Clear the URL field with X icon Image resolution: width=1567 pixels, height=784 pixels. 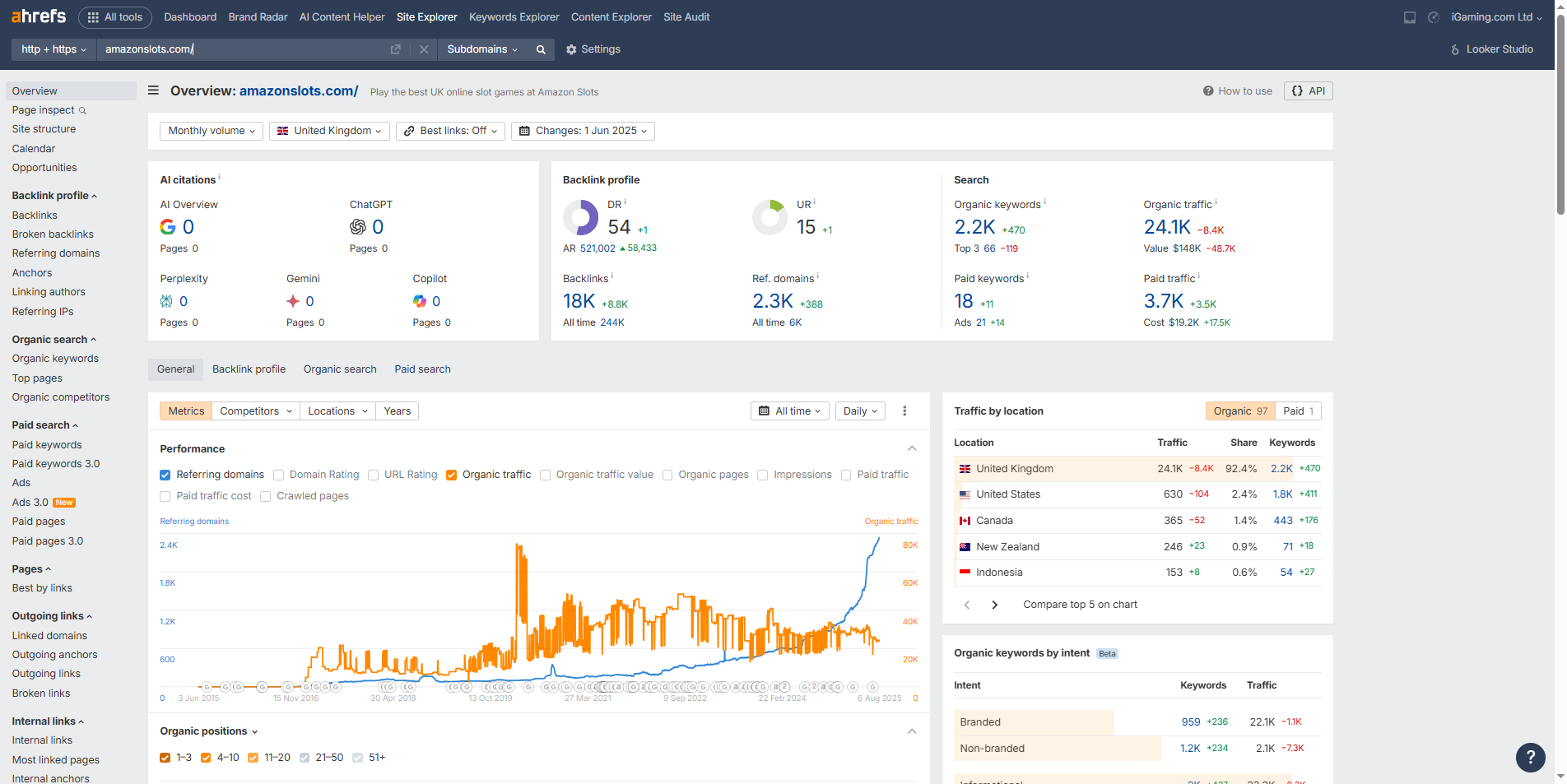pos(424,49)
